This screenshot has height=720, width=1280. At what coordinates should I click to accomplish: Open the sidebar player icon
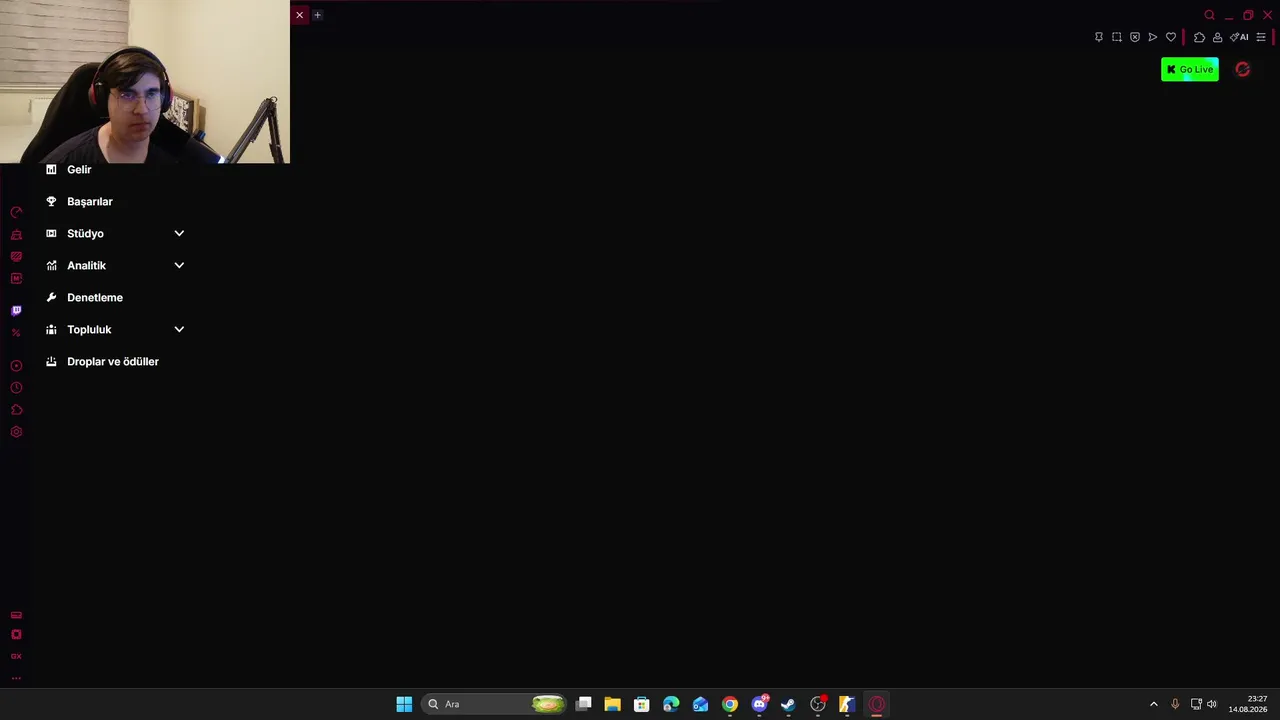point(16,366)
